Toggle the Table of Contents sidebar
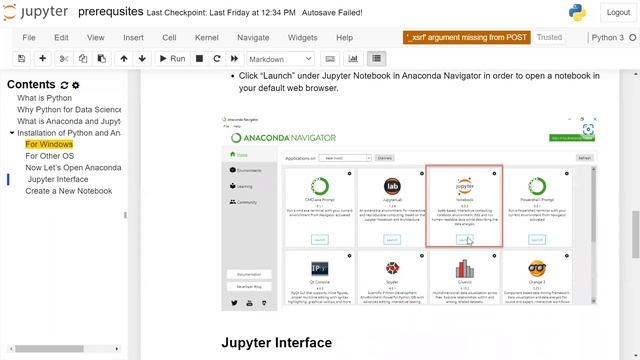Image resolution: width=640 pixels, height=360 pixels. pyautogui.click(x=376, y=59)
